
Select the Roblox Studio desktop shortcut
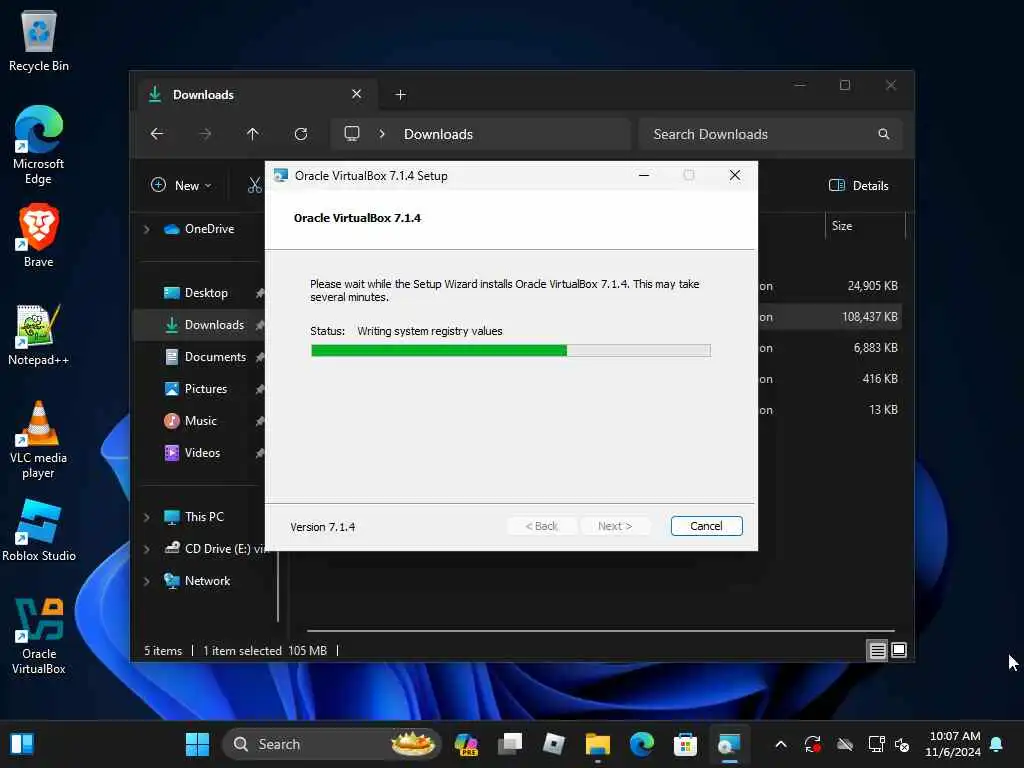point(39,530)
